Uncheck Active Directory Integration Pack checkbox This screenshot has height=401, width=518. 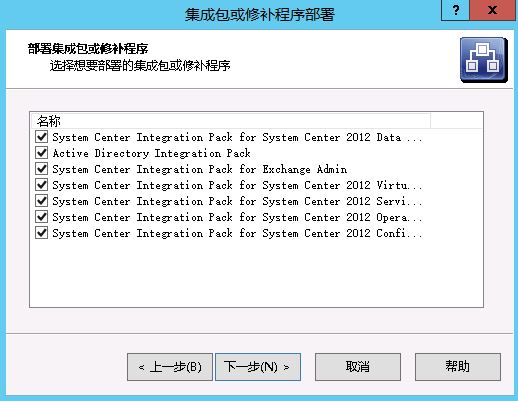coord(42,153)
